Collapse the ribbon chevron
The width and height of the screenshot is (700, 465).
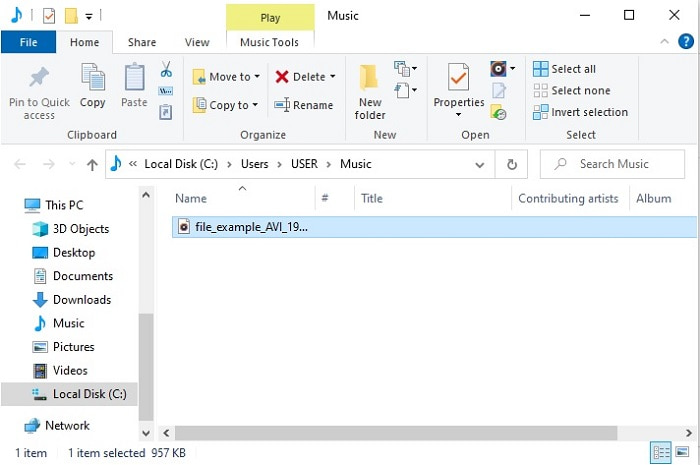click(664, 42)
